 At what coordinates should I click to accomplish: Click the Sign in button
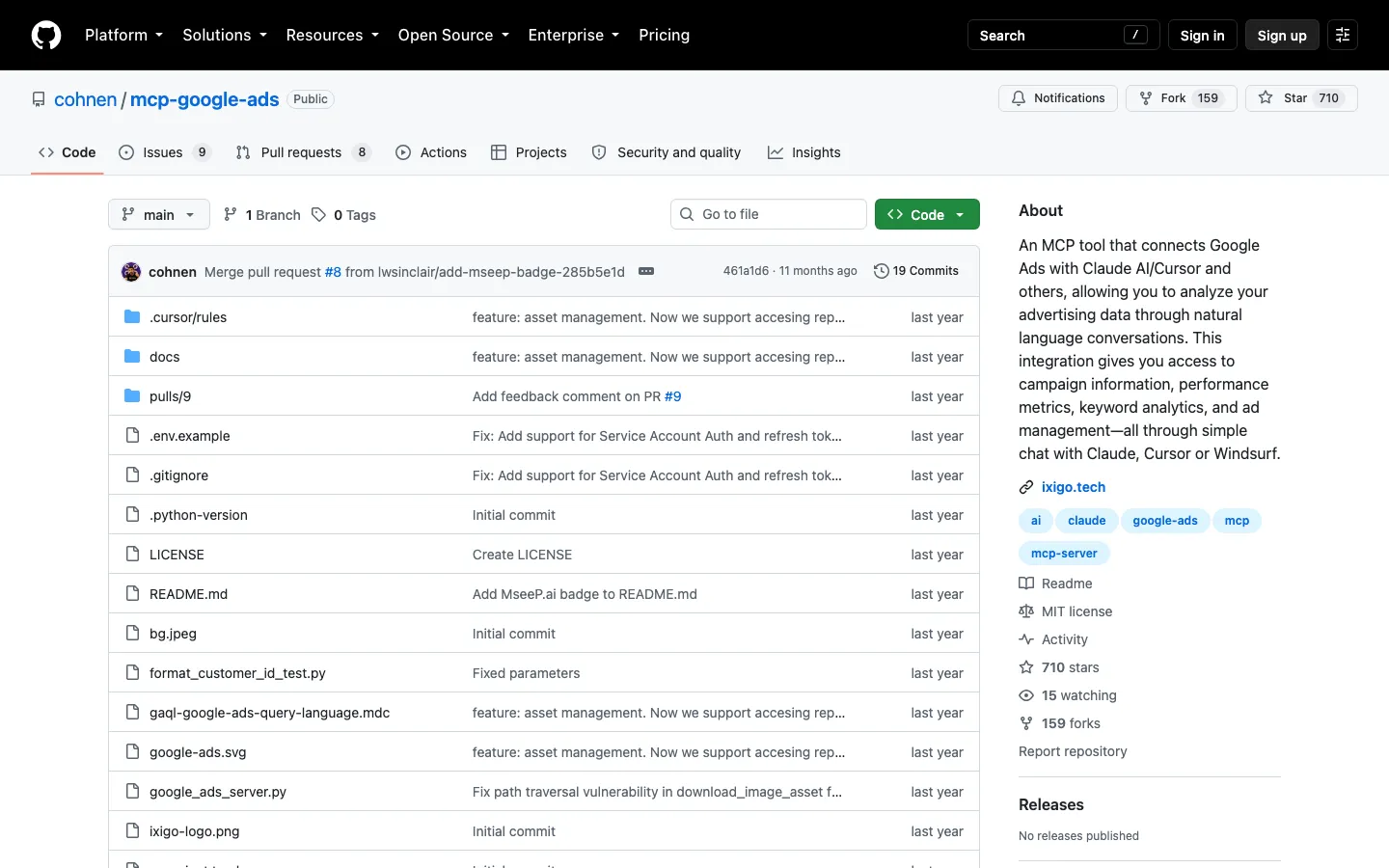coord(1202,35)
